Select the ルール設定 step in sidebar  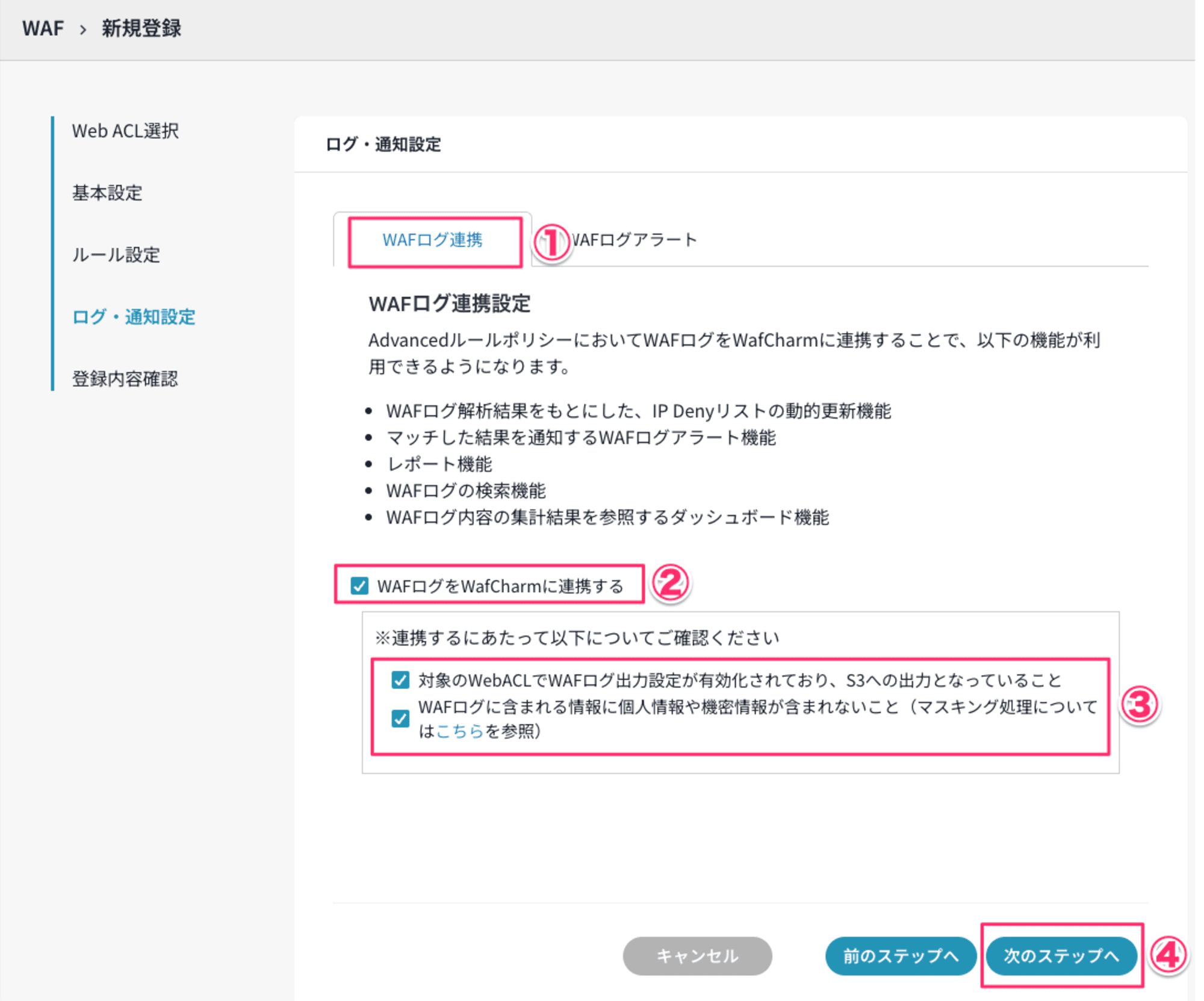(116, 255)
